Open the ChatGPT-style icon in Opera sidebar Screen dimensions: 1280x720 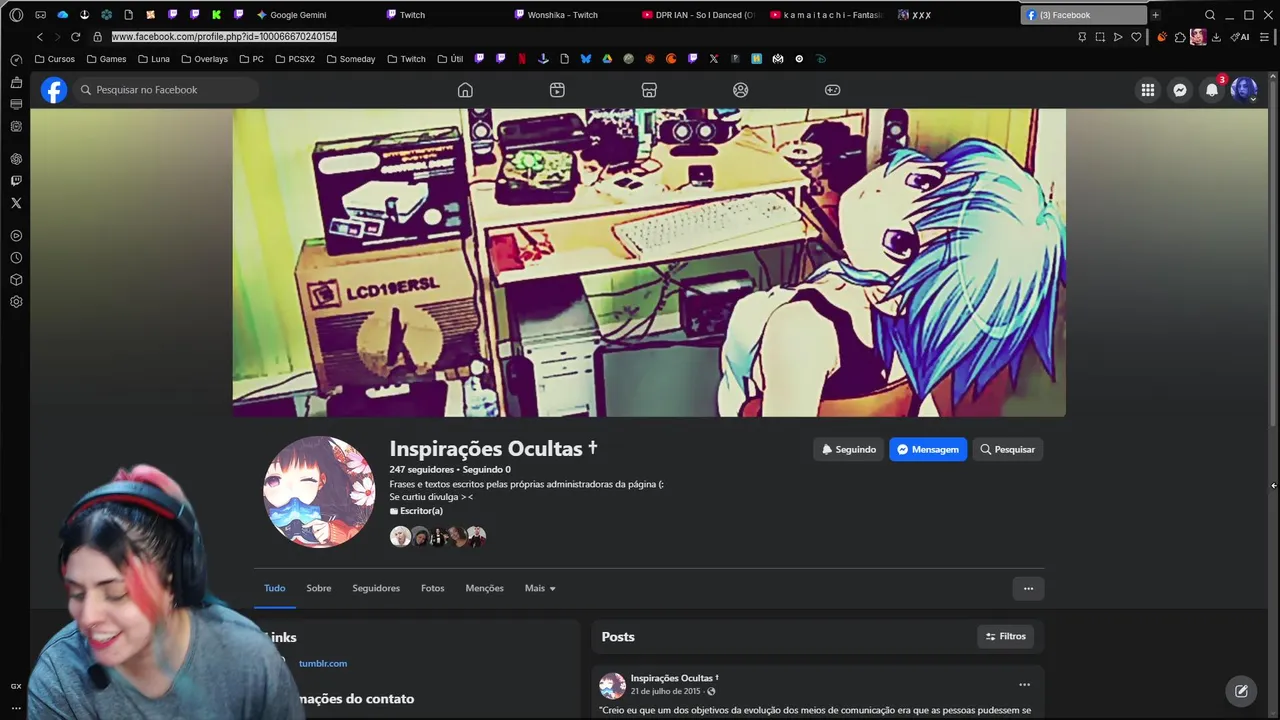point(16,159)
